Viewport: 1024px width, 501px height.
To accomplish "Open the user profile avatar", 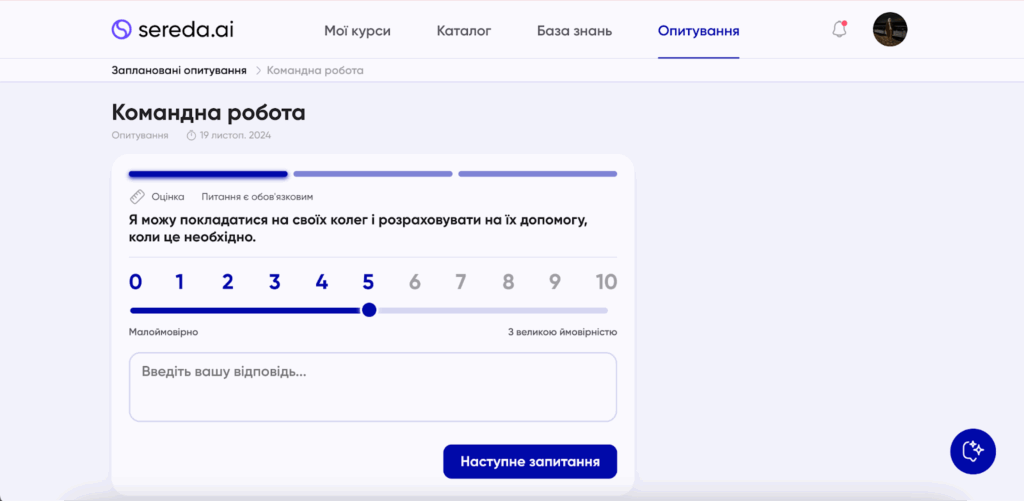I will coord(889,30).
